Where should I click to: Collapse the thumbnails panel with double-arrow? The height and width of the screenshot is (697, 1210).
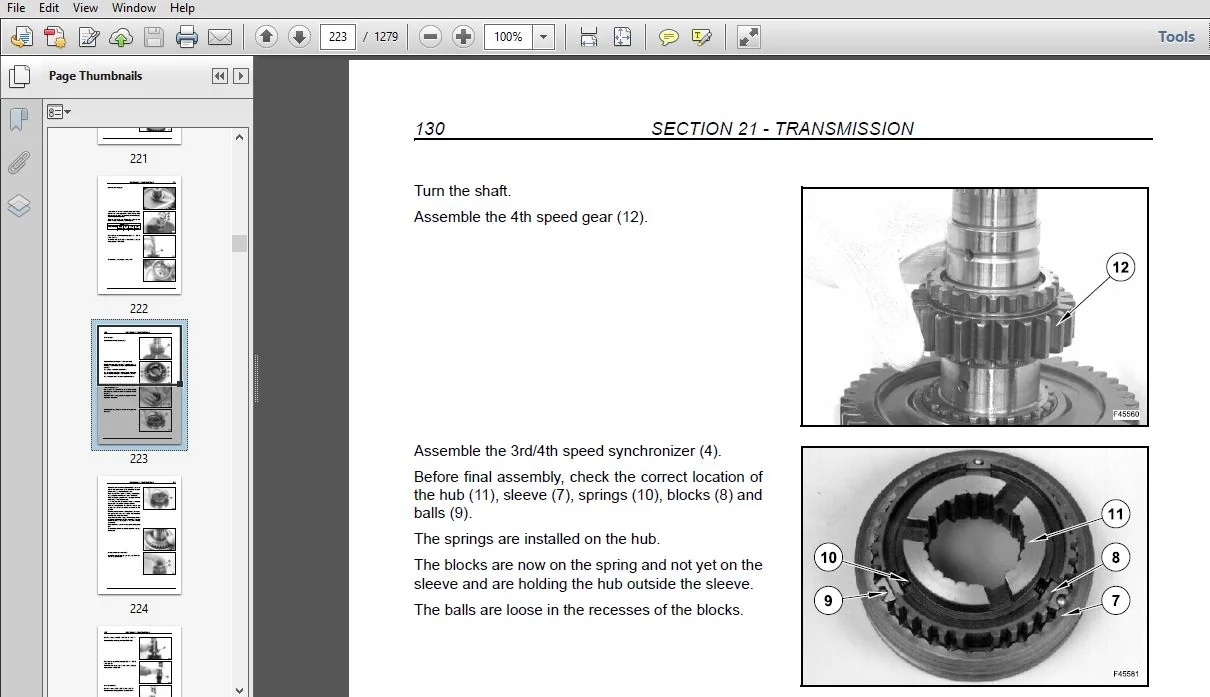click(220, 76)
